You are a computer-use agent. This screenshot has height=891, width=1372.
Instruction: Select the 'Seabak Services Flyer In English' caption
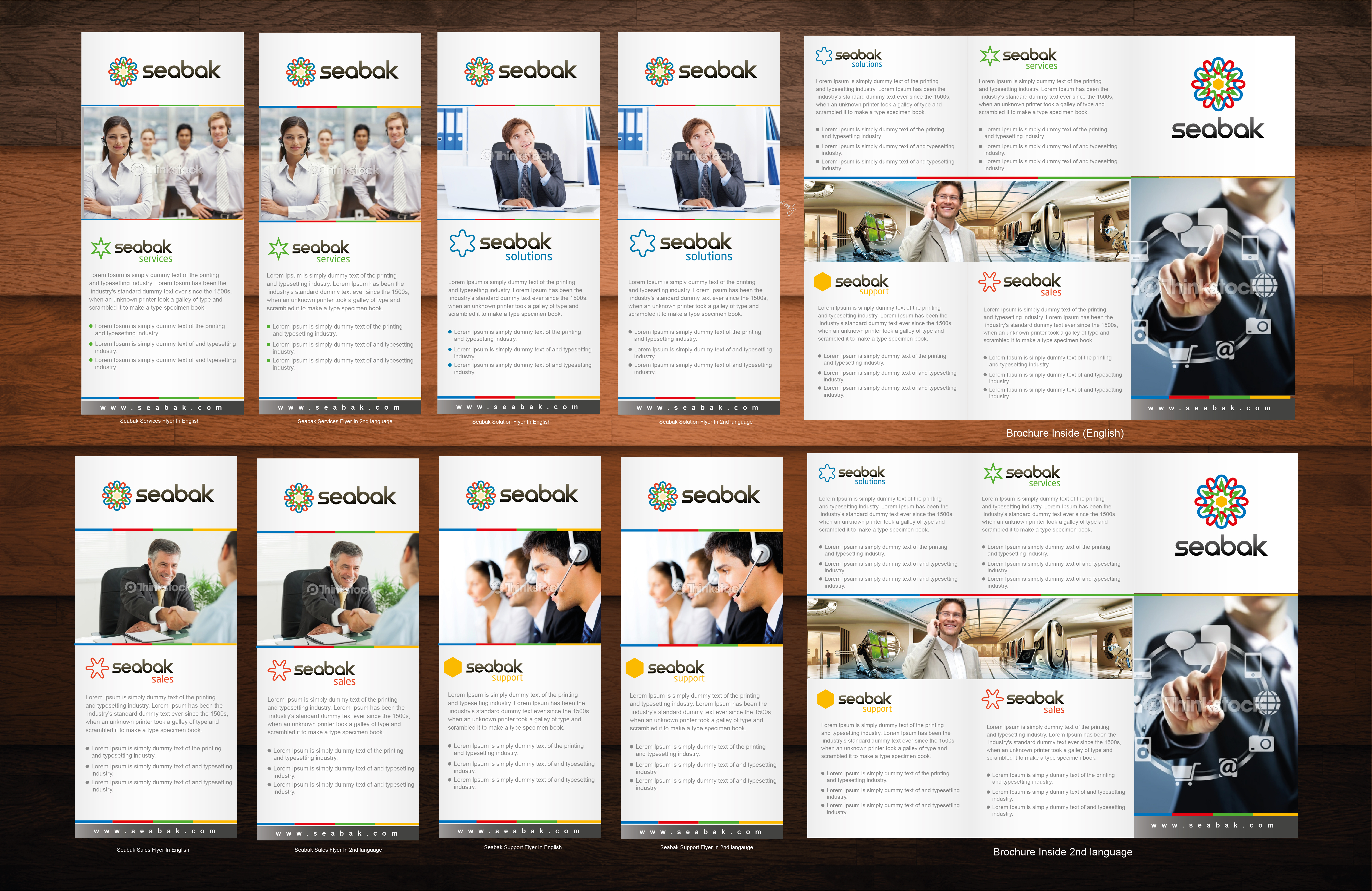pos(160,421)
